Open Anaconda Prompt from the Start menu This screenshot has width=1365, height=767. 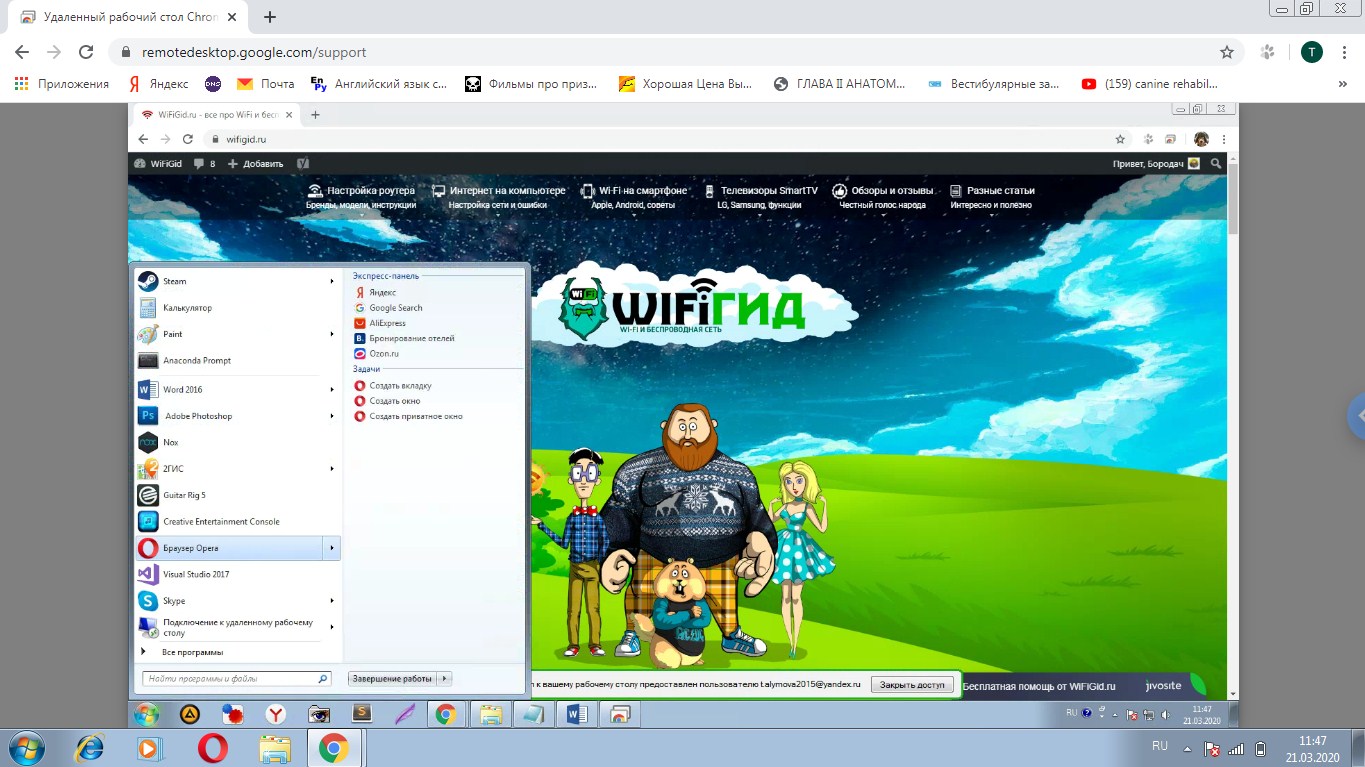coord(237,360)
